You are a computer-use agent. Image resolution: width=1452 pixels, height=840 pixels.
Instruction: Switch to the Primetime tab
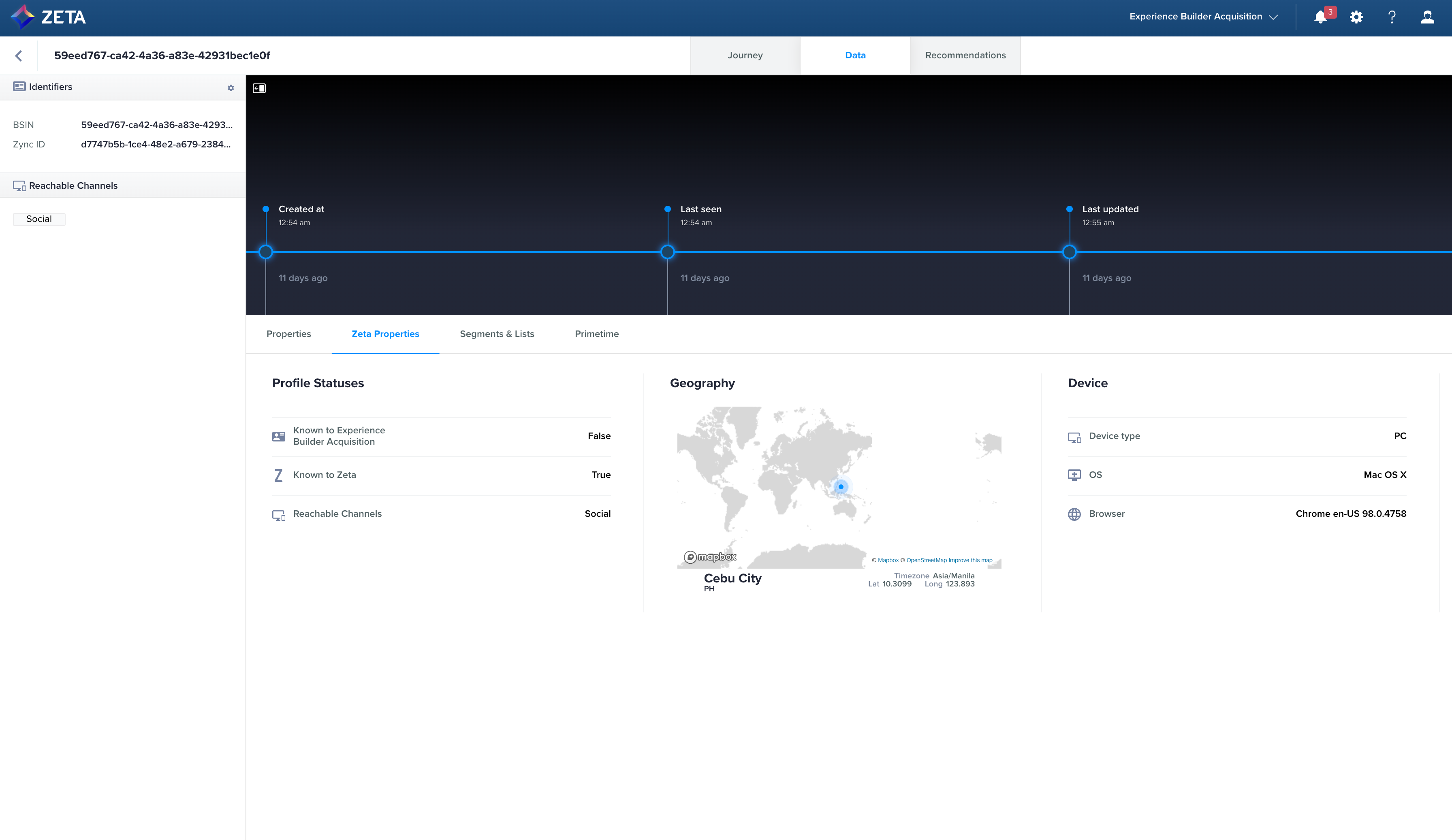(x=596, y=334)
